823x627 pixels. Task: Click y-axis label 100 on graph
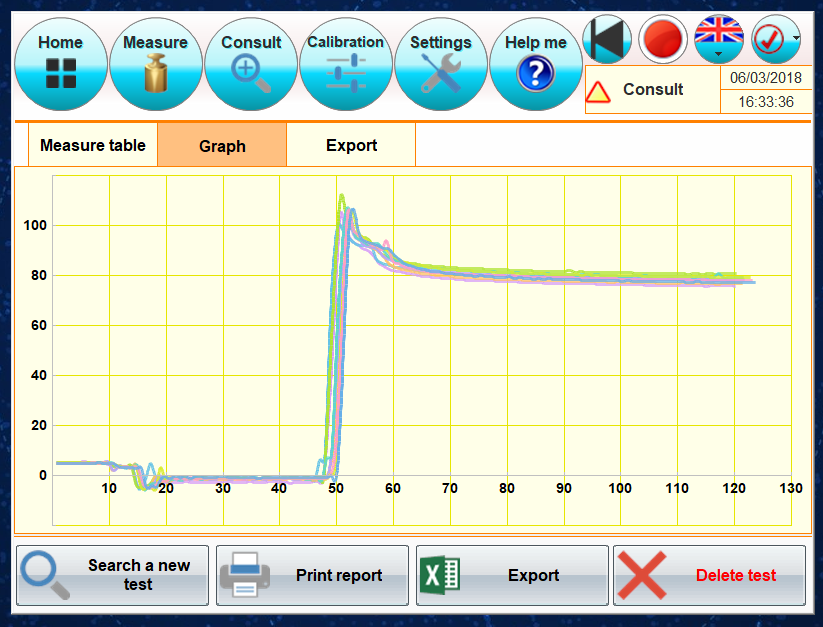(35, 225)
